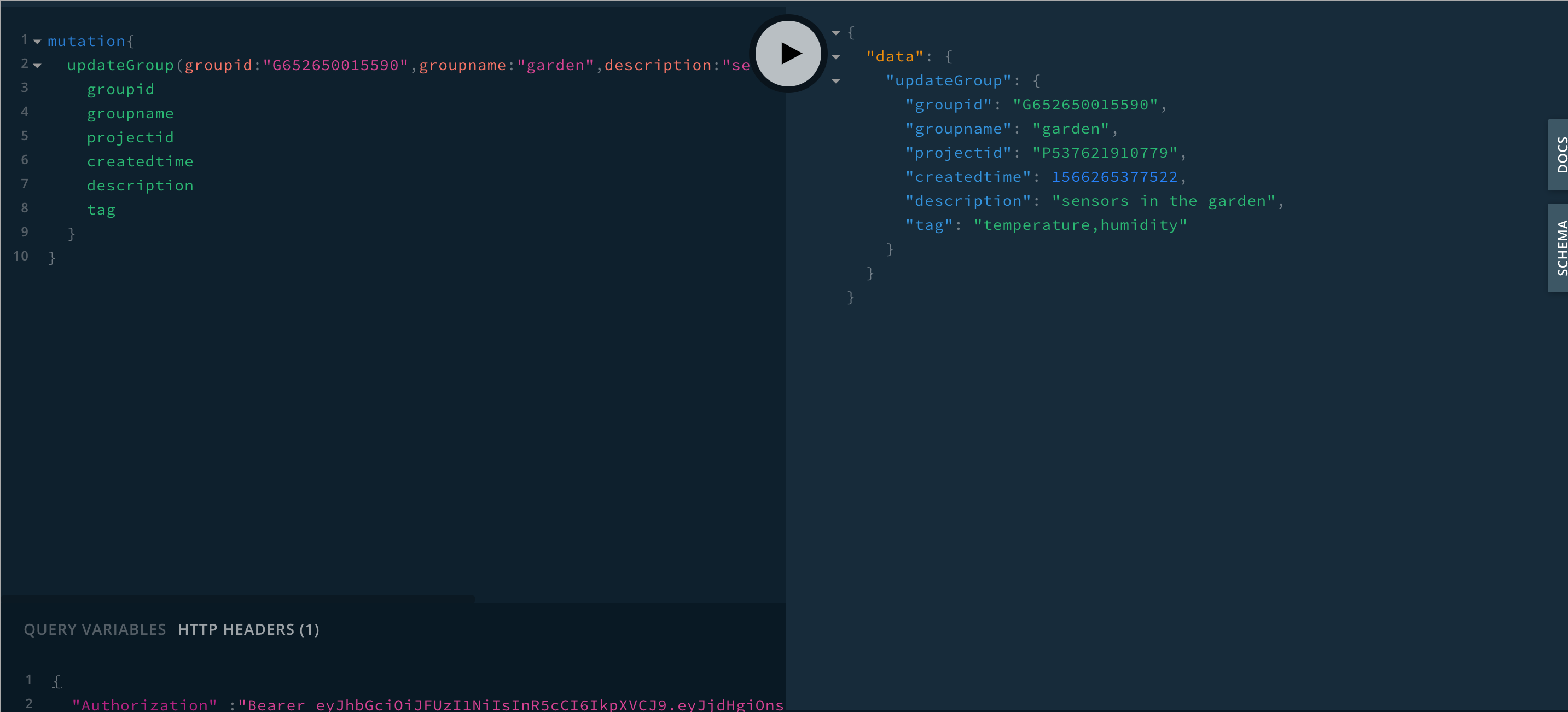Click the response "temperature,humidity" tag value
1568x712 pixels.
[1081, 225]
